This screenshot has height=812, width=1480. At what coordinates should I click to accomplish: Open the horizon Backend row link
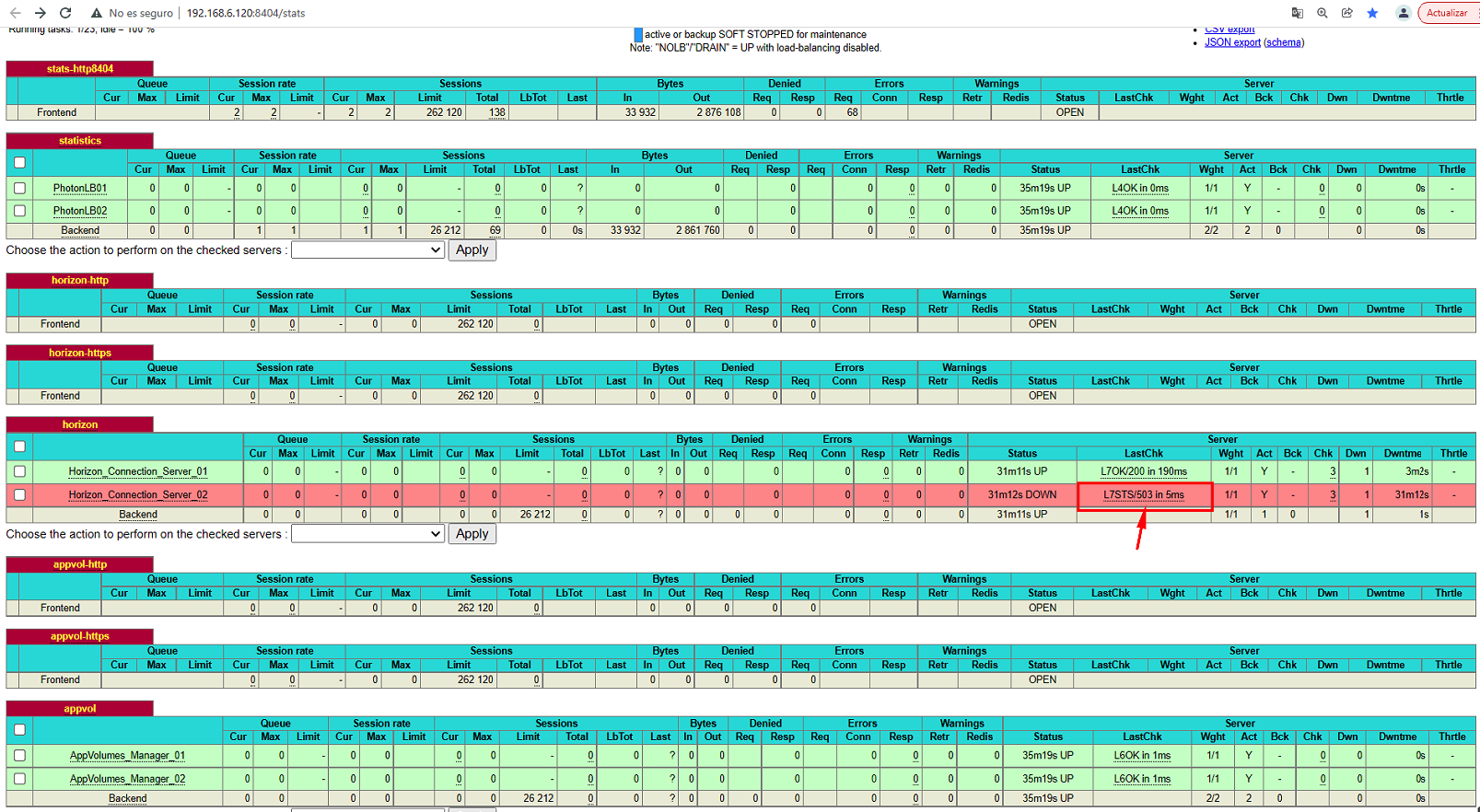pos(138,515)
